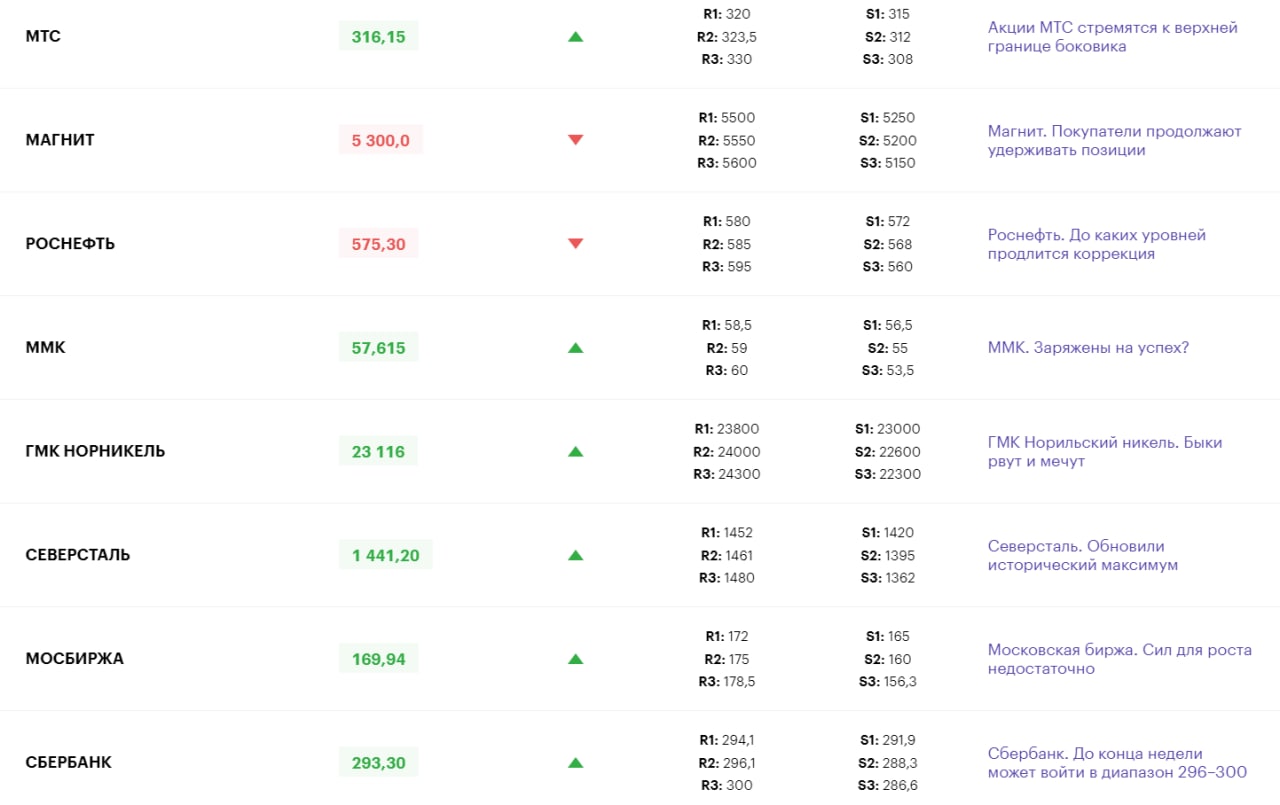
Task: Click СЕВЕРСТАЛЬ support level S2: 1395
Action: pyautogui.click(x=888, y=555)
